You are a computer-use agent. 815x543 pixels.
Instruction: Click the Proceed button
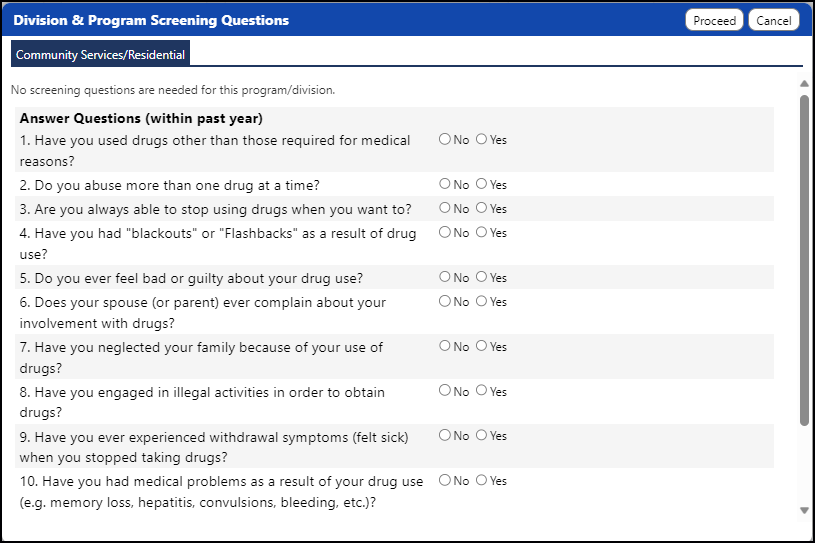click(x=714, y=20)
